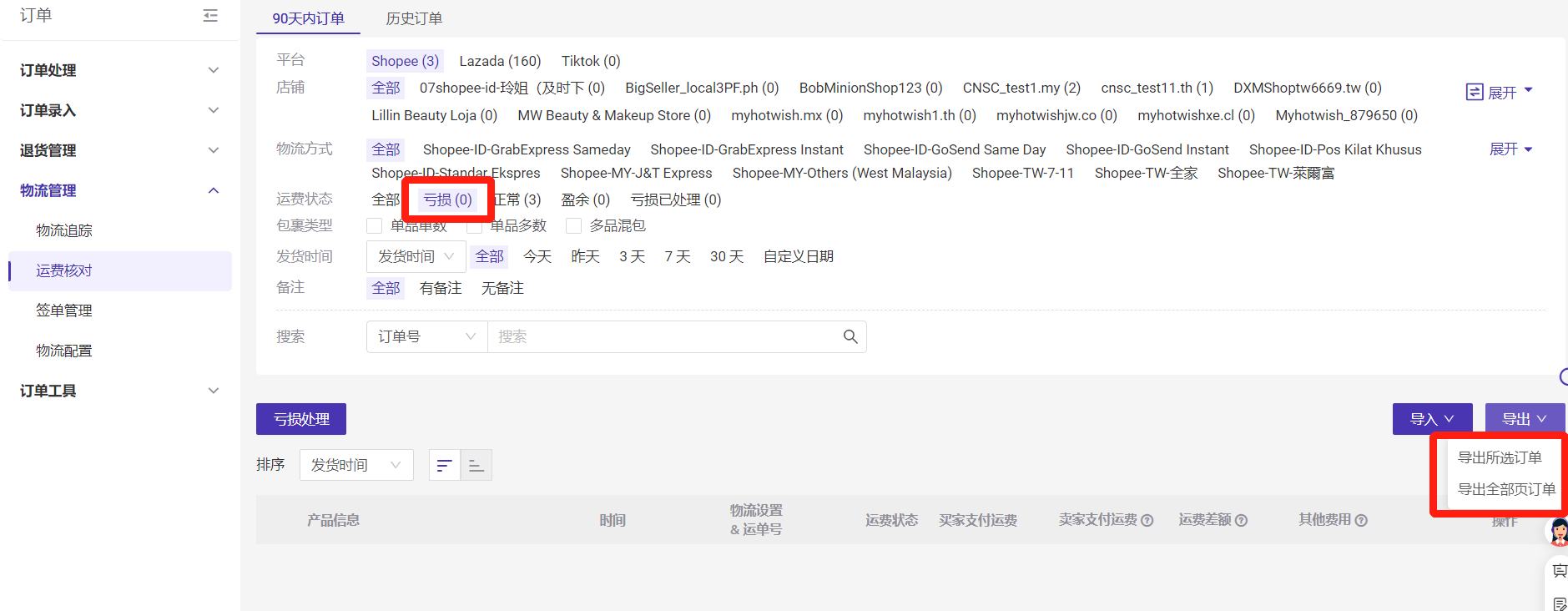
Task: Open 物流追踪 in the sidebar
Action: click(64, 230)
